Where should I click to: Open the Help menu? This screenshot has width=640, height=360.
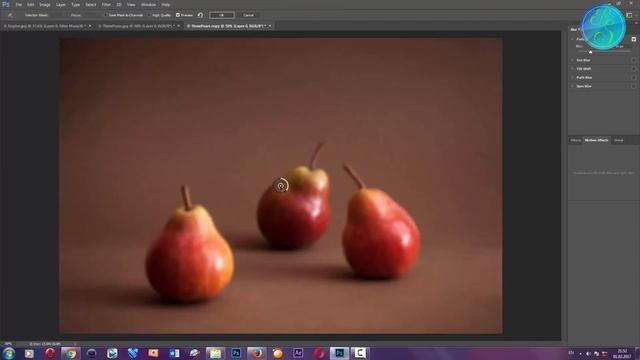pos(165,4)
